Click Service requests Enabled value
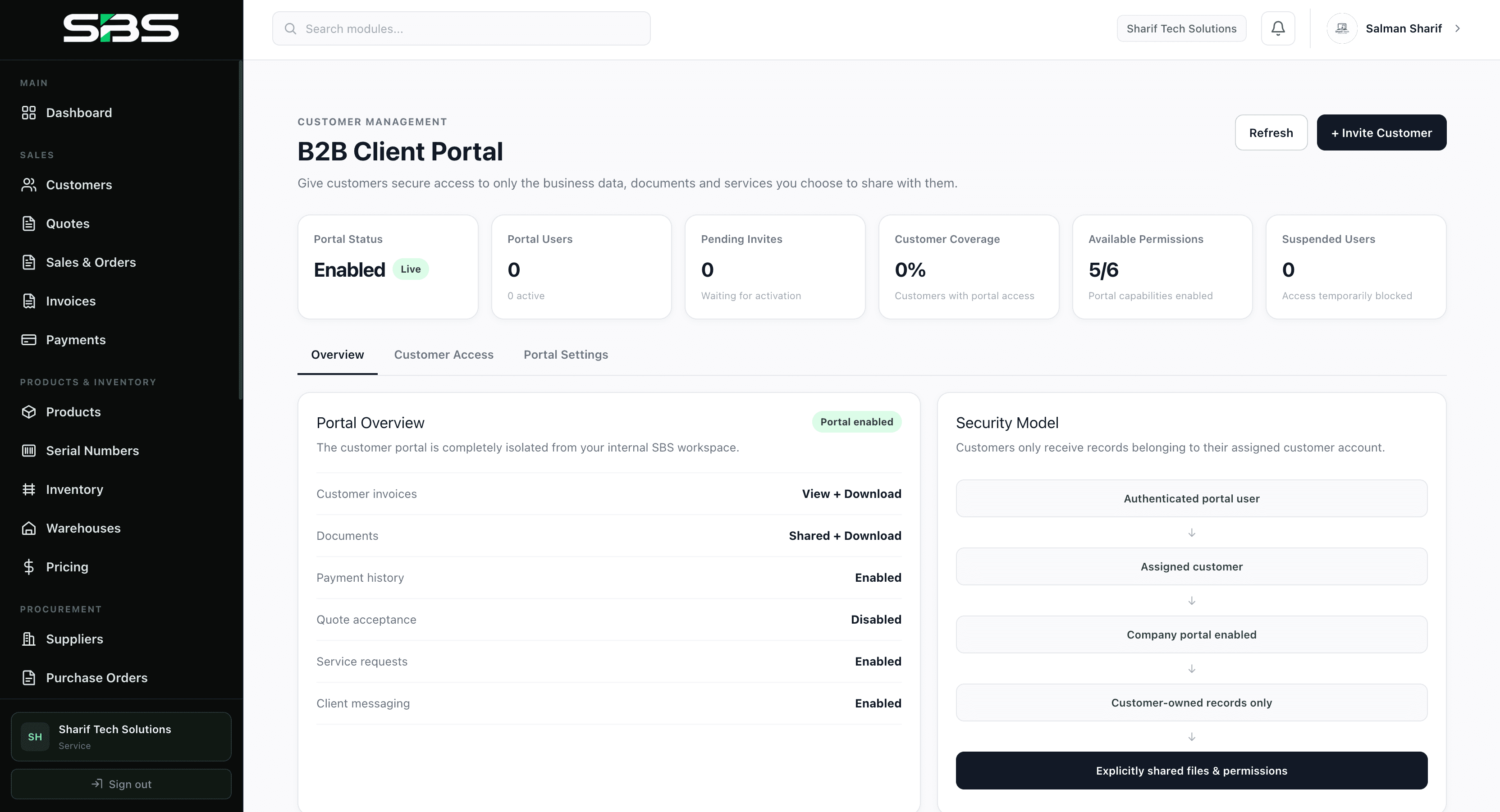Screen dimensions: 1500x812 click(x=878, y=662)
